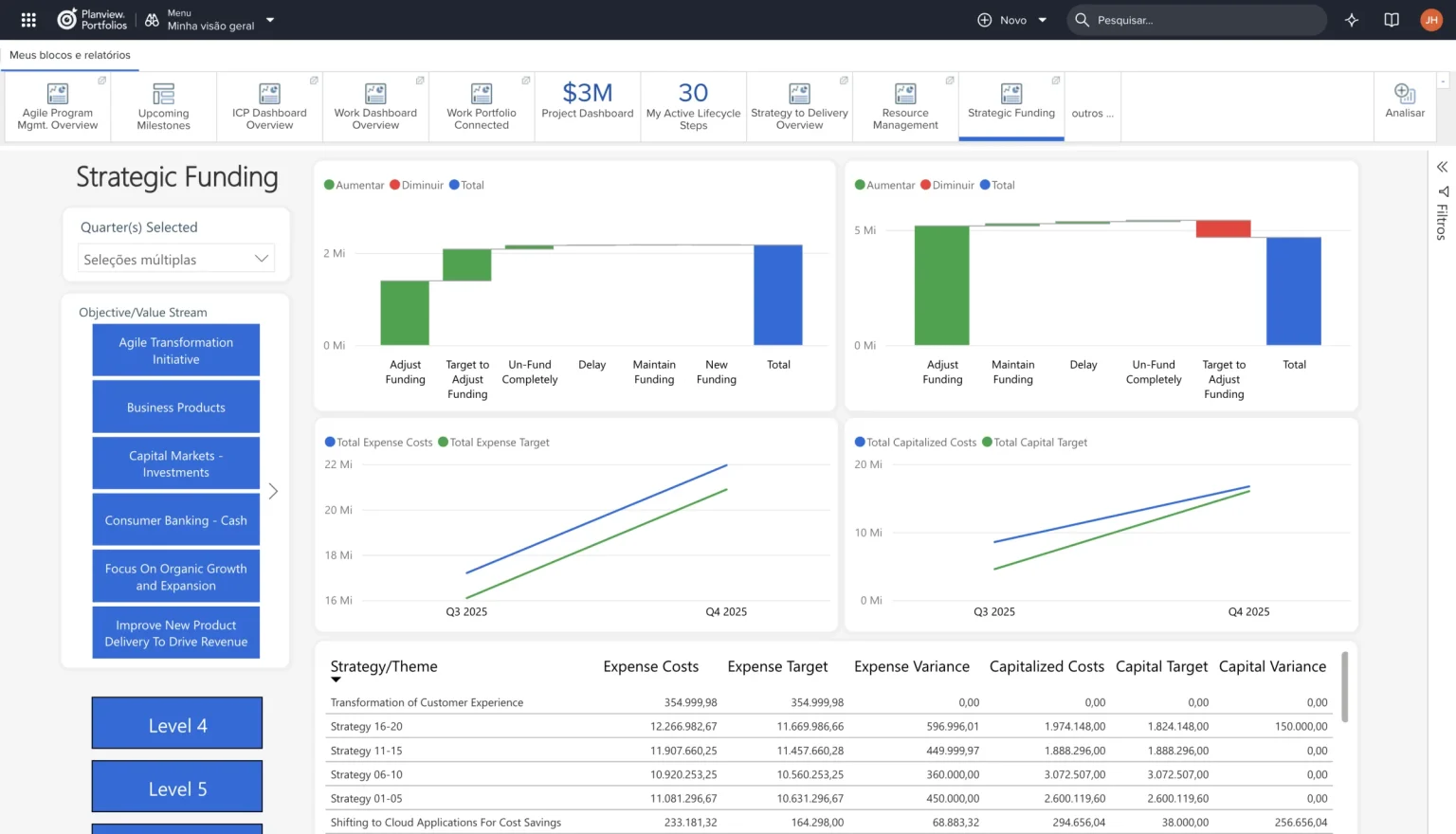Open Agile Program Mgmt. Overview tile

click(58, 107)
